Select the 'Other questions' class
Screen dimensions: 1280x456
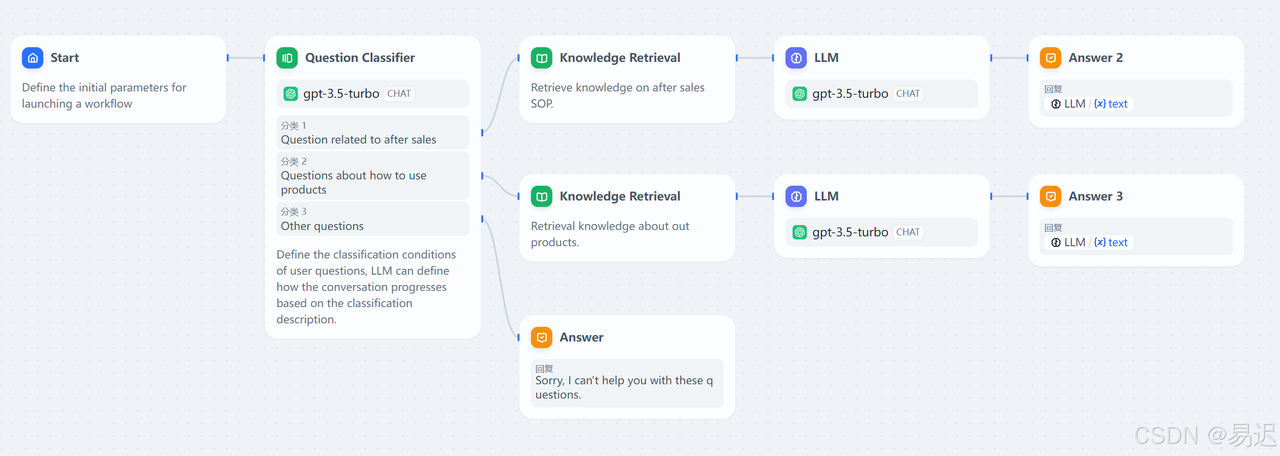373,219
